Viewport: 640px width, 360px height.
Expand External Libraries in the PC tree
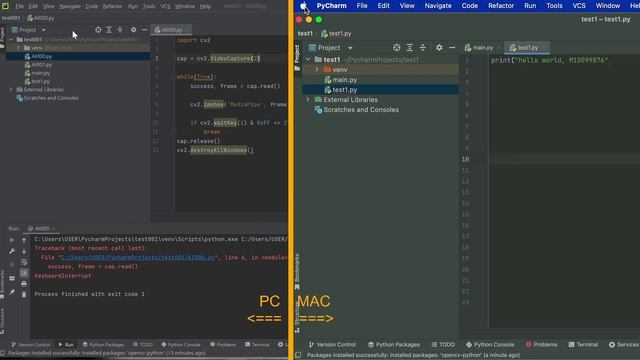11,89
